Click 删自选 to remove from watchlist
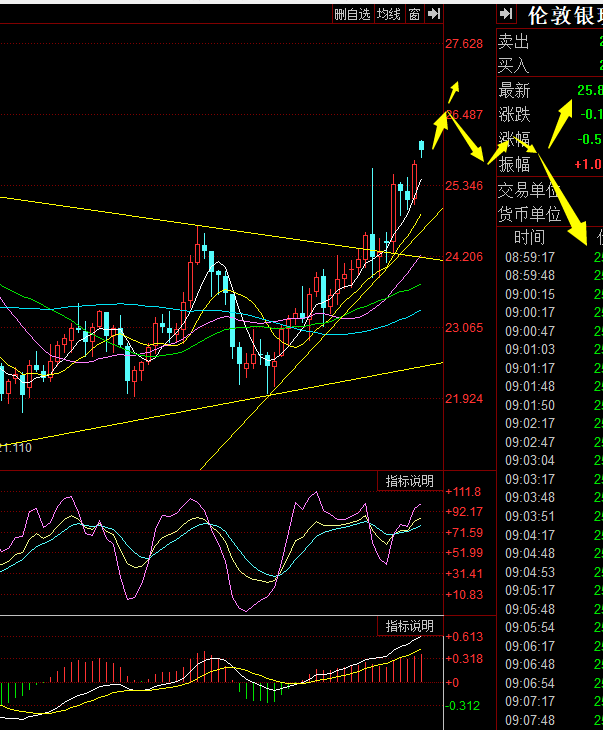Viewport: 603px width, 730px height. [x=353, y=14]
